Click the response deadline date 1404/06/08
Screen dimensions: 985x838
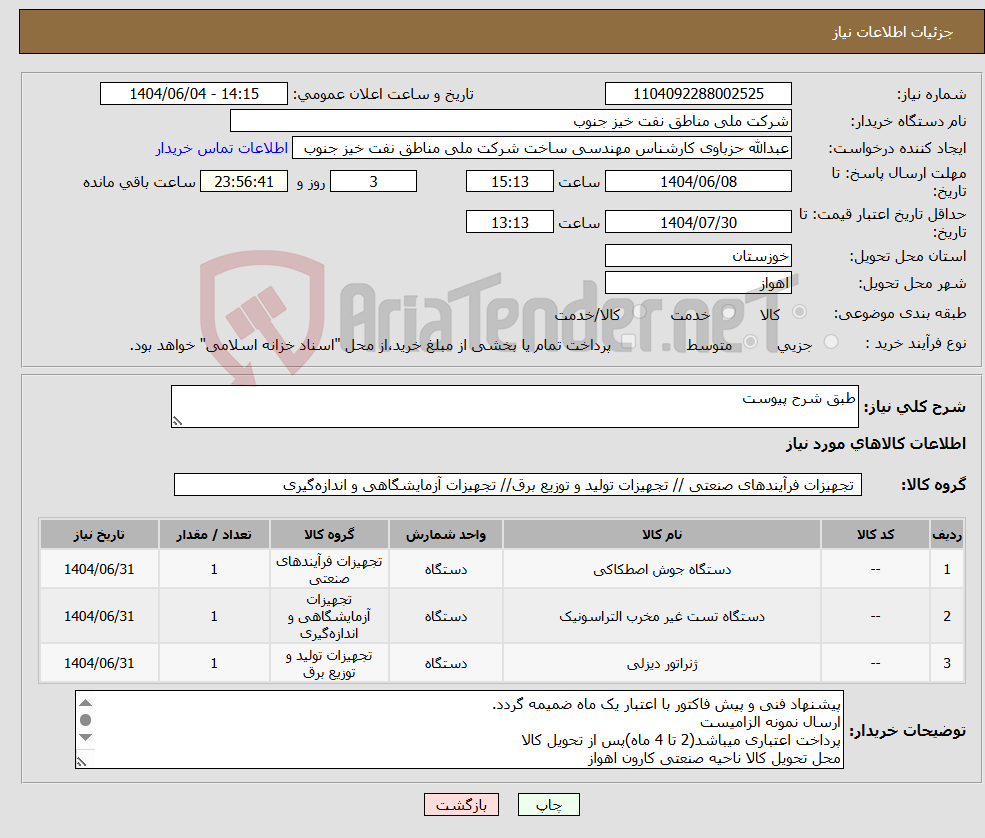point(698,182)
